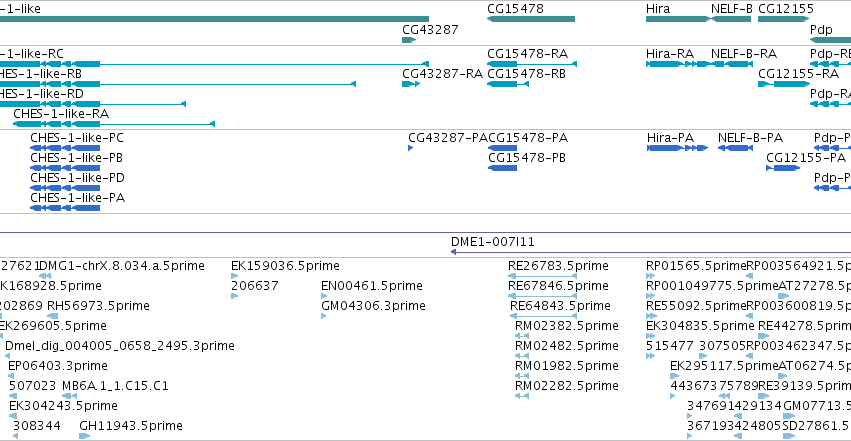Select protein CHES-1-like-PB
The height and width of the screenshot is (441, 851).
(x=65, y=168)
